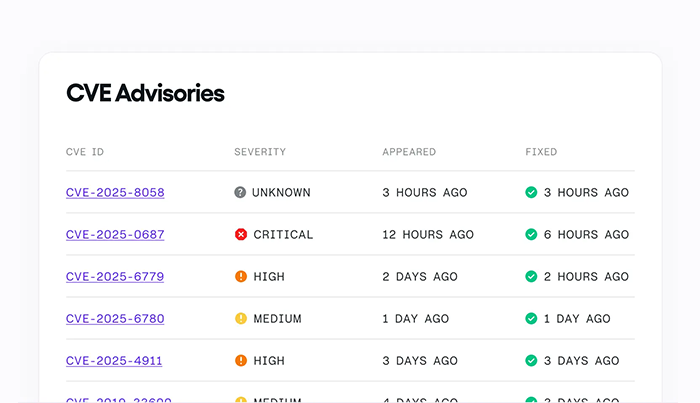Image resolution: width=700 pixels, height=403 pixels.
Task: Click the green fixed checkmark for CVE-2025-6780
Action: pos(531,318)
